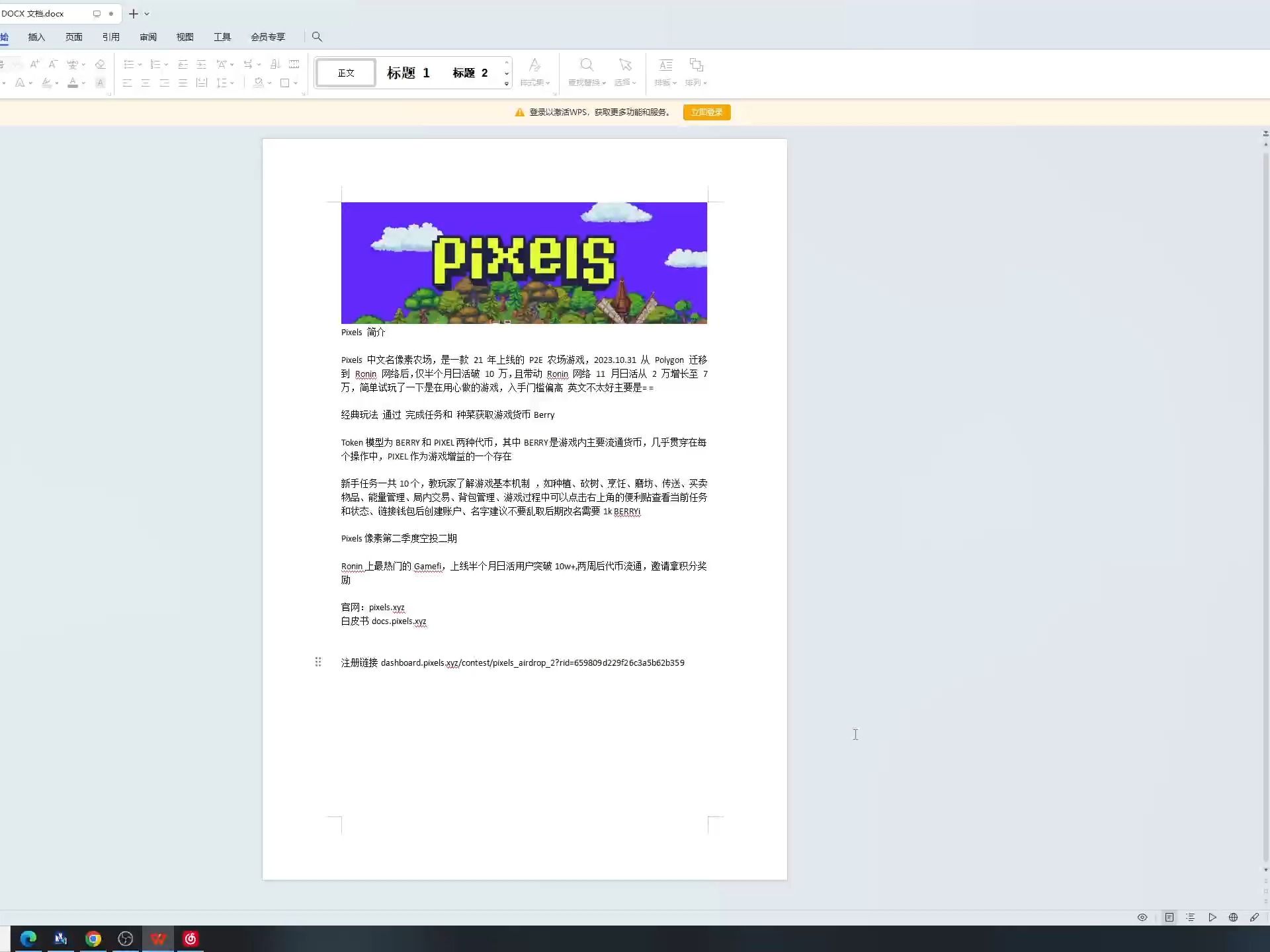This screenshot has height=952, width=1270.
Task: Click the pixels.xyz website text
Action: pyautogui.click(x=386, y=607)
